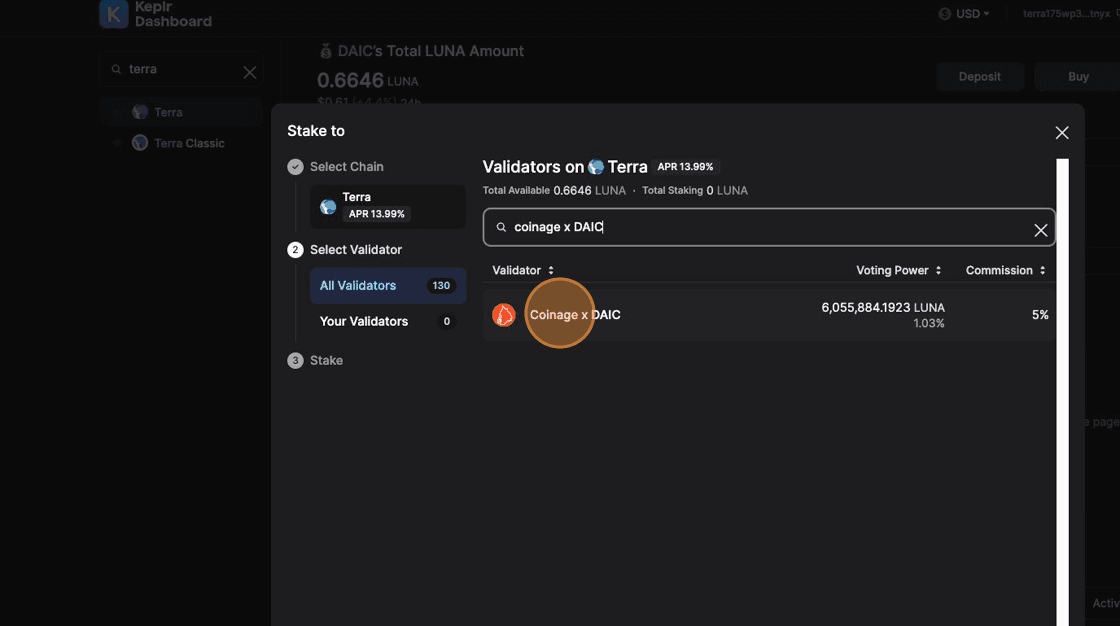Image resolution: width=1120 pixels, height=626 pixels.
Task: Select the Coinage x DAIC validator
Action: [x=575, y=315]
